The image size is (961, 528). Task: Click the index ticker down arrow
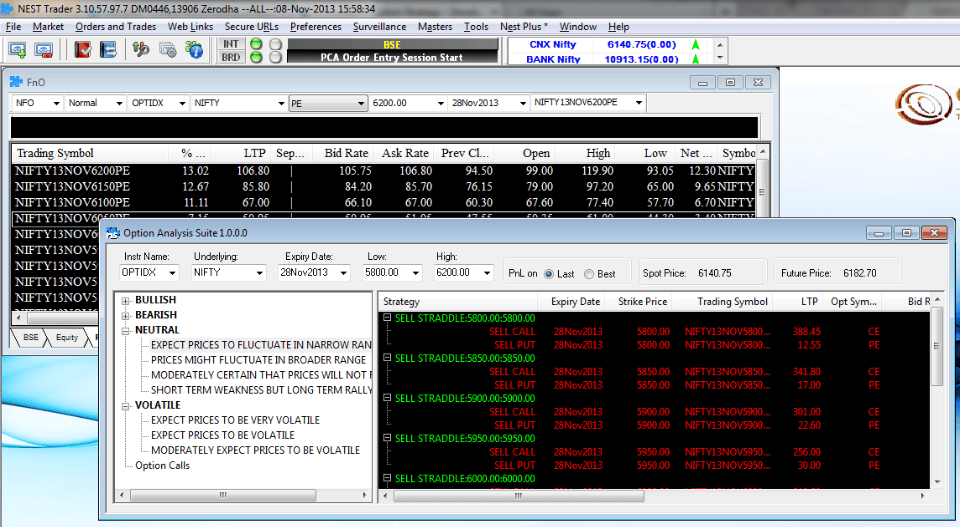point(720,58)
